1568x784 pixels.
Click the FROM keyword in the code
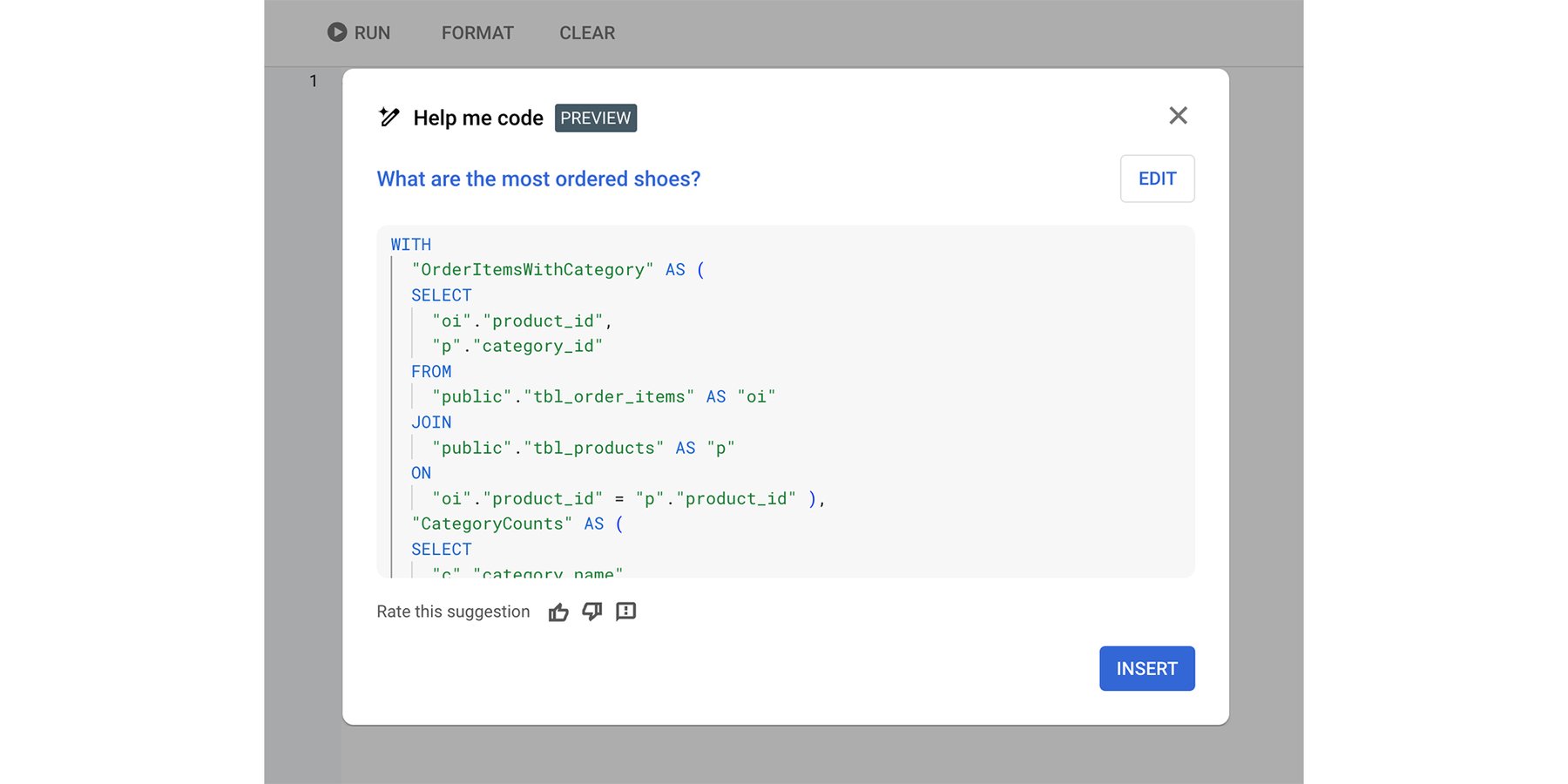[431, 372]
